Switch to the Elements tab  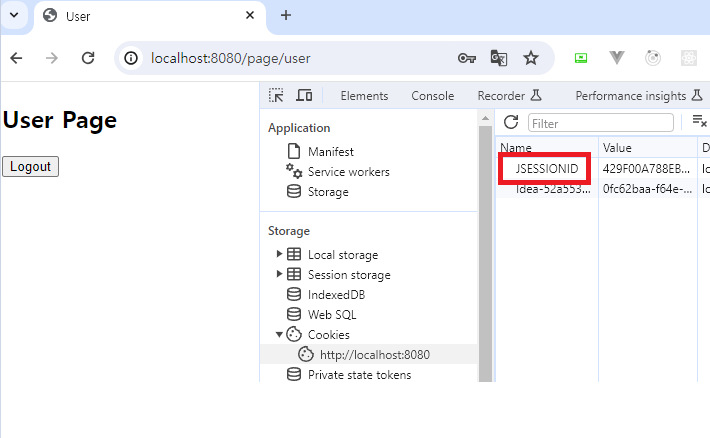tap(364, 96)
